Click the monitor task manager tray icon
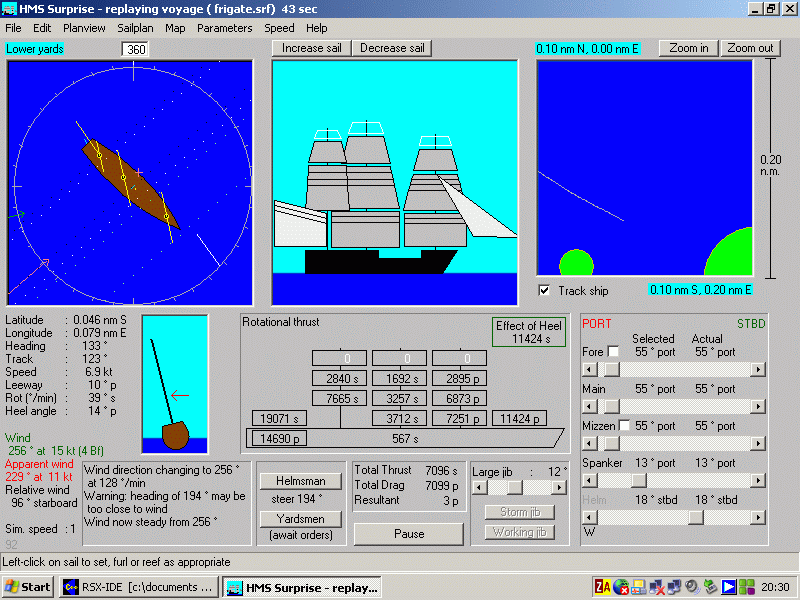This screenshot has width=800, height=600. pos(639,587)
